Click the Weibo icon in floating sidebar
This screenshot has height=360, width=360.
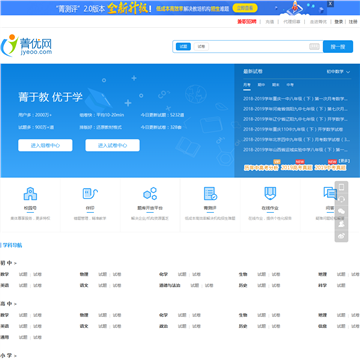coord(341,236)
